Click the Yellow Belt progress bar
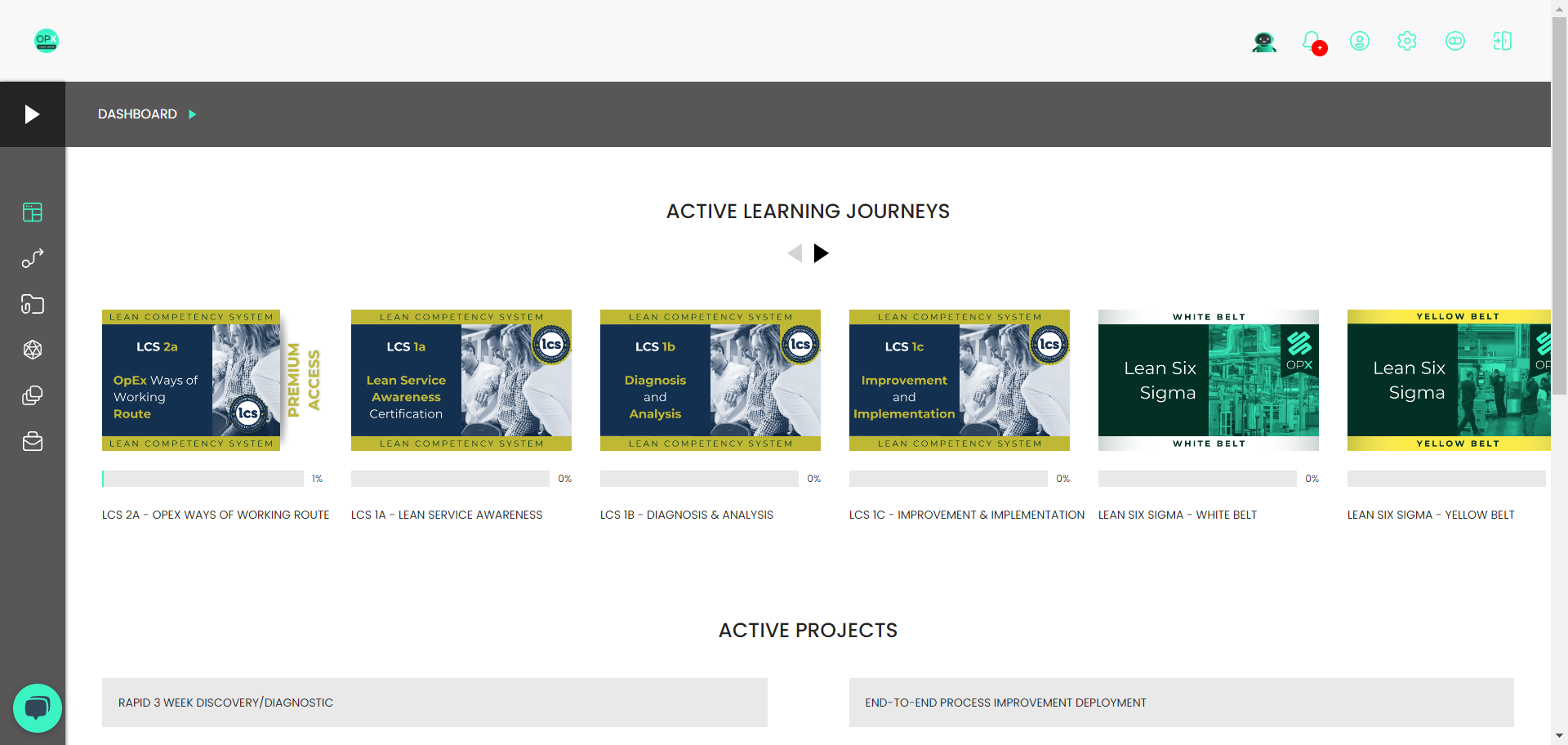This screenshot has width=1568, height=745. tap(1446, 479)
